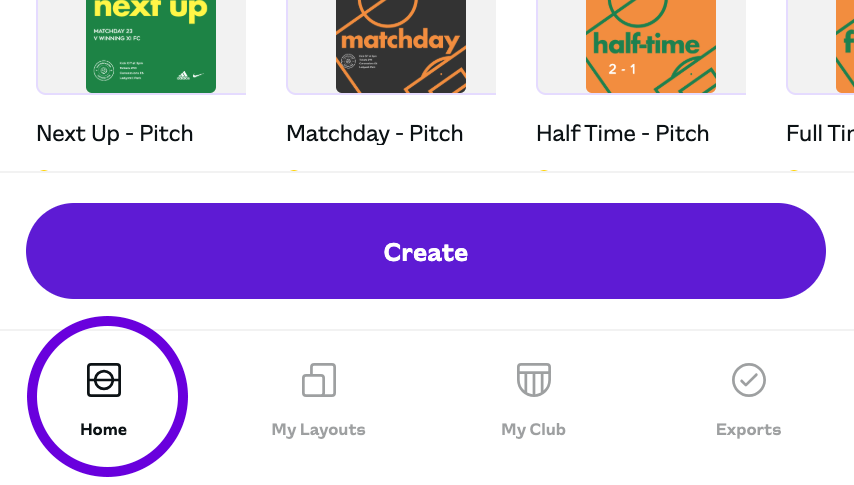Switch to the My Club tab label
854x485 pixels.
tap(534, 429)
